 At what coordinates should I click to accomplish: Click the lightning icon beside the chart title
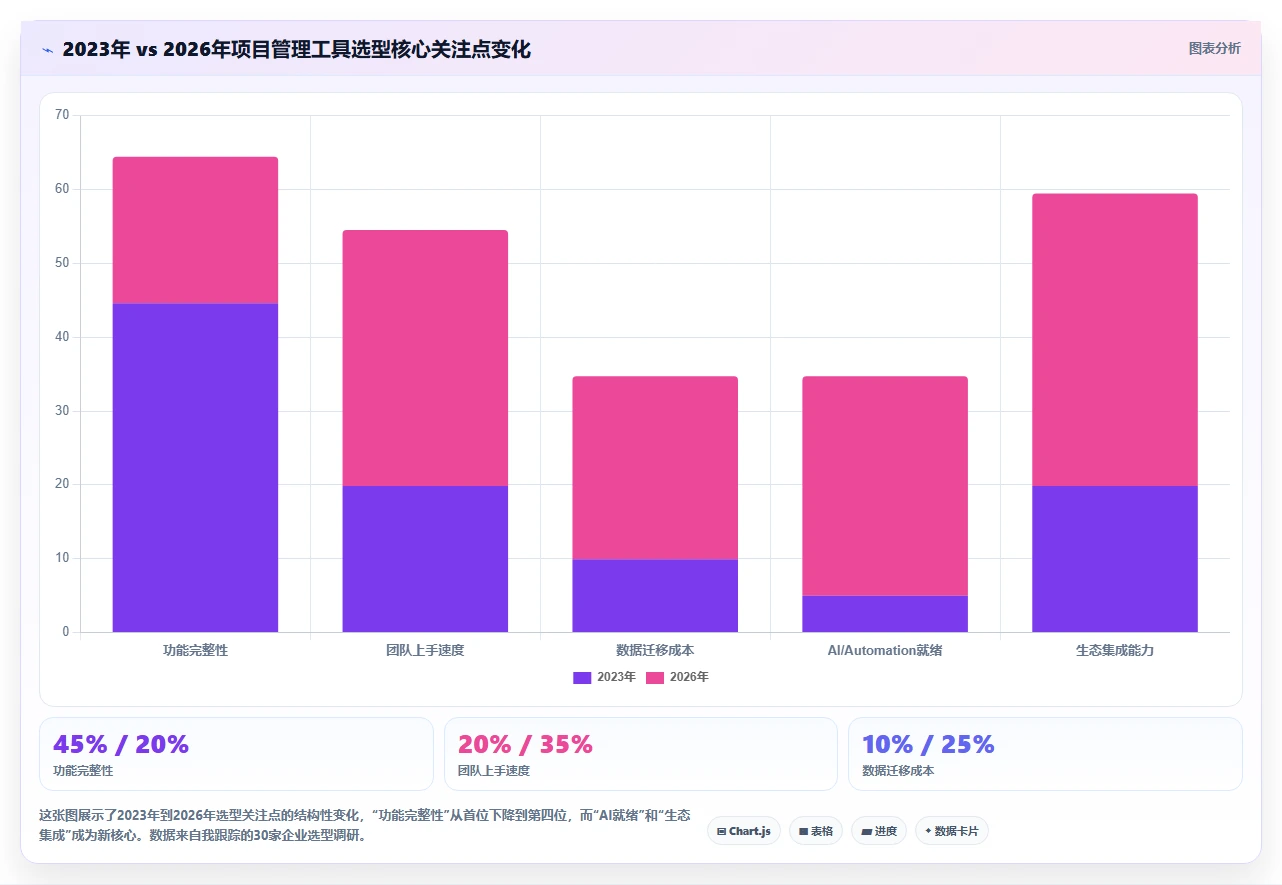pyautogui.click(x=47, y=49)
